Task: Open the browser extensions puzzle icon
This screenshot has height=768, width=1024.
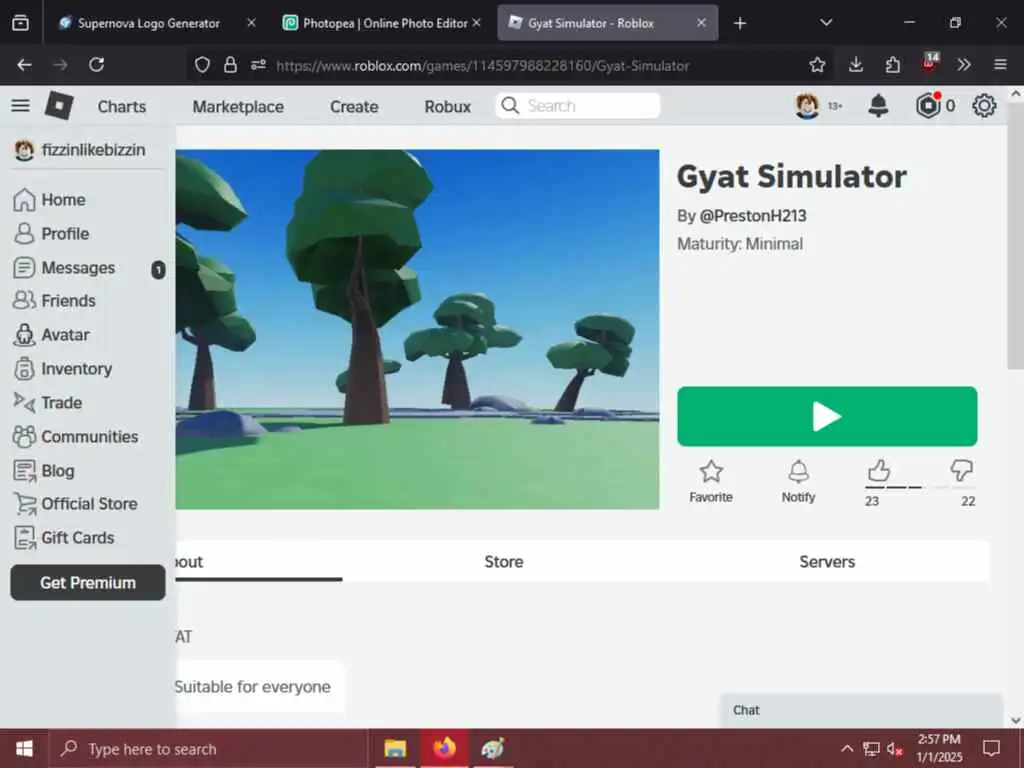Action: 893,65
